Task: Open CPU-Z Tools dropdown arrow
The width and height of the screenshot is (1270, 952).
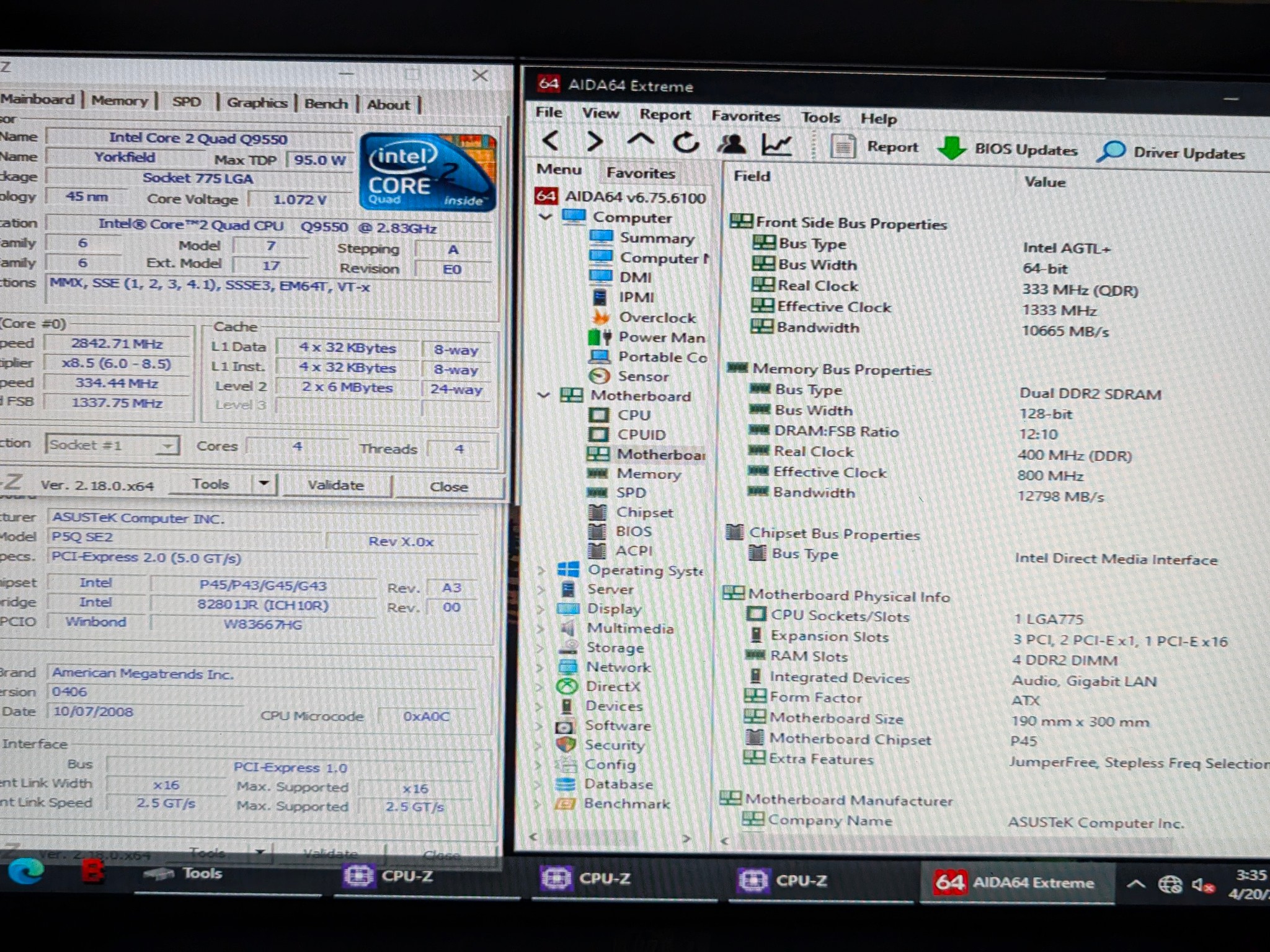Action: 264,483
